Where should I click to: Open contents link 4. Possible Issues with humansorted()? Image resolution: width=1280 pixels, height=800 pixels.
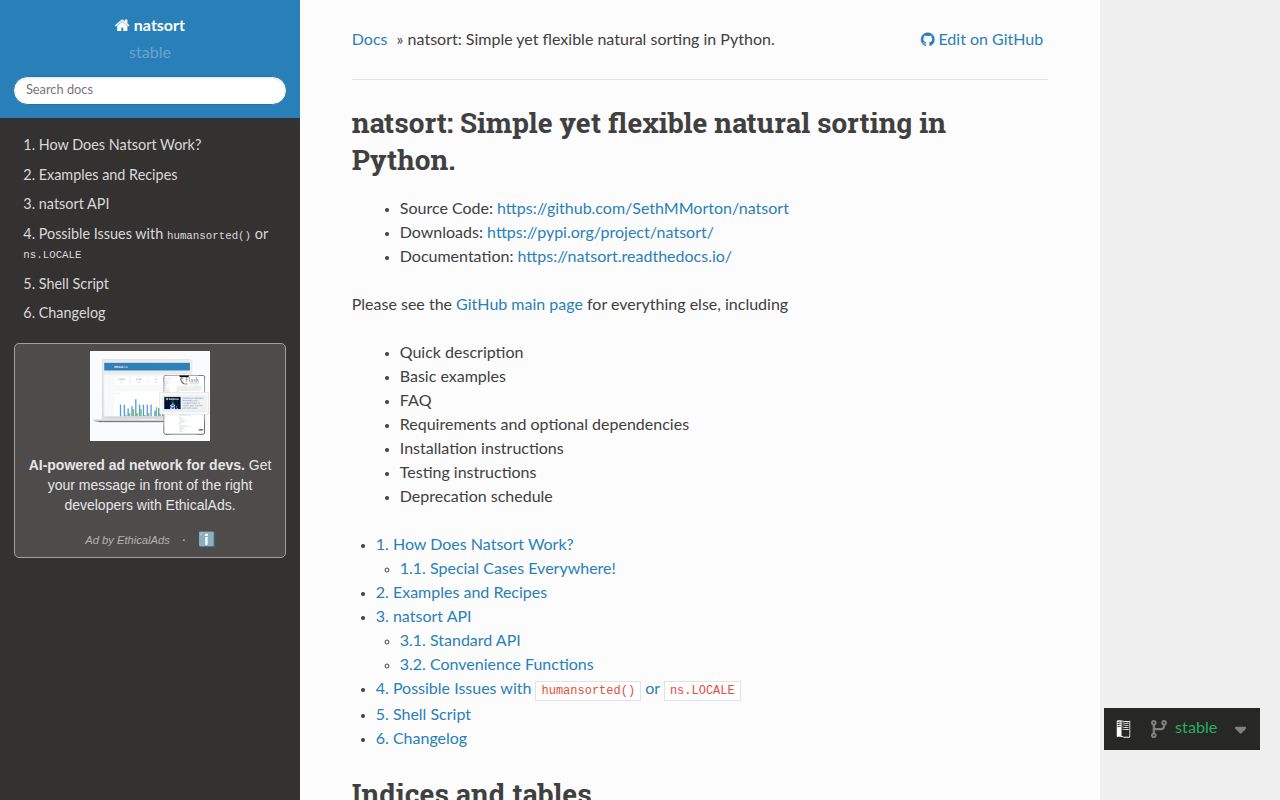(x=558, y=689)
